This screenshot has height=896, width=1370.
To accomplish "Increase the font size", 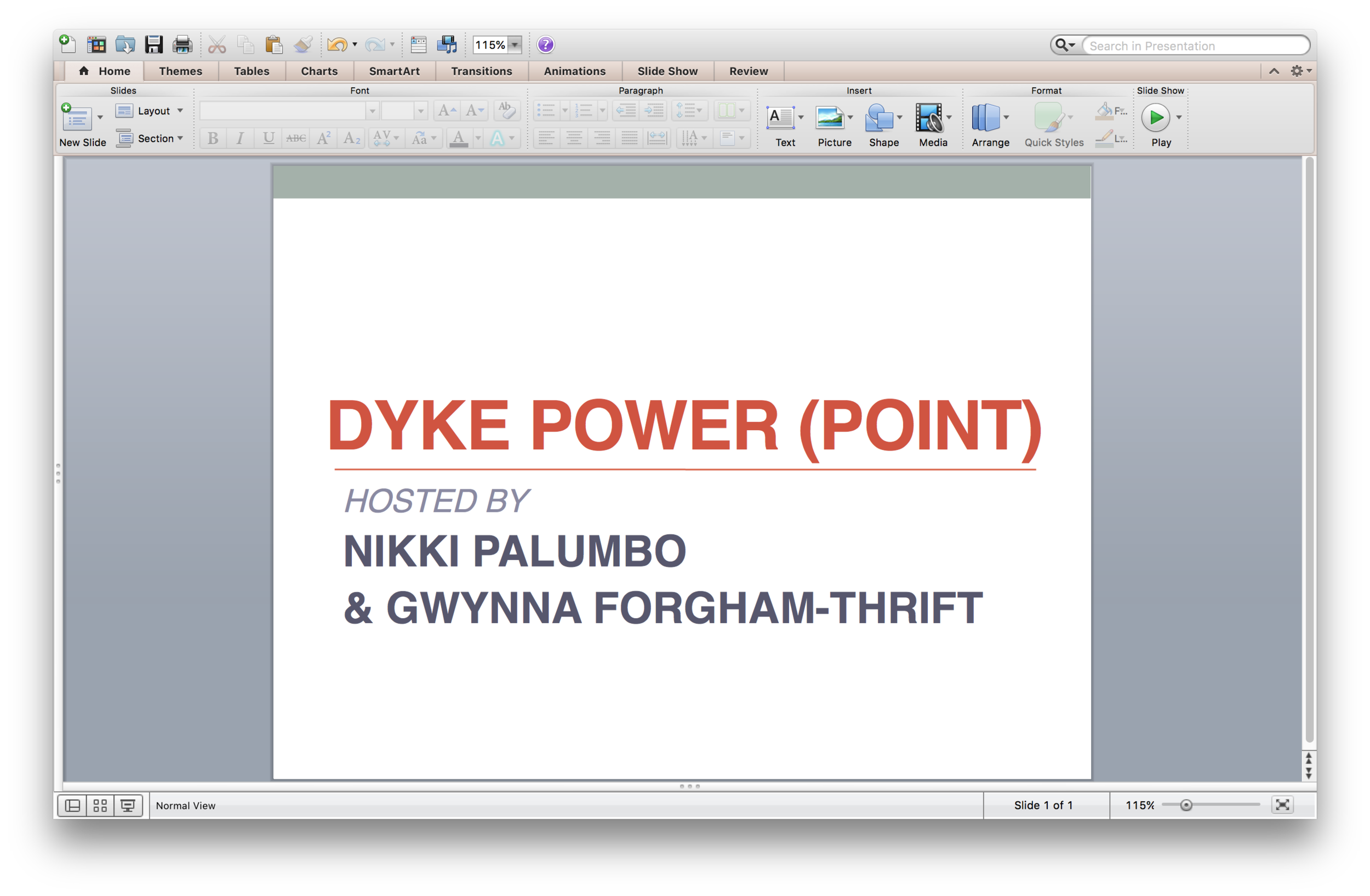I will (x=447, y=111).
